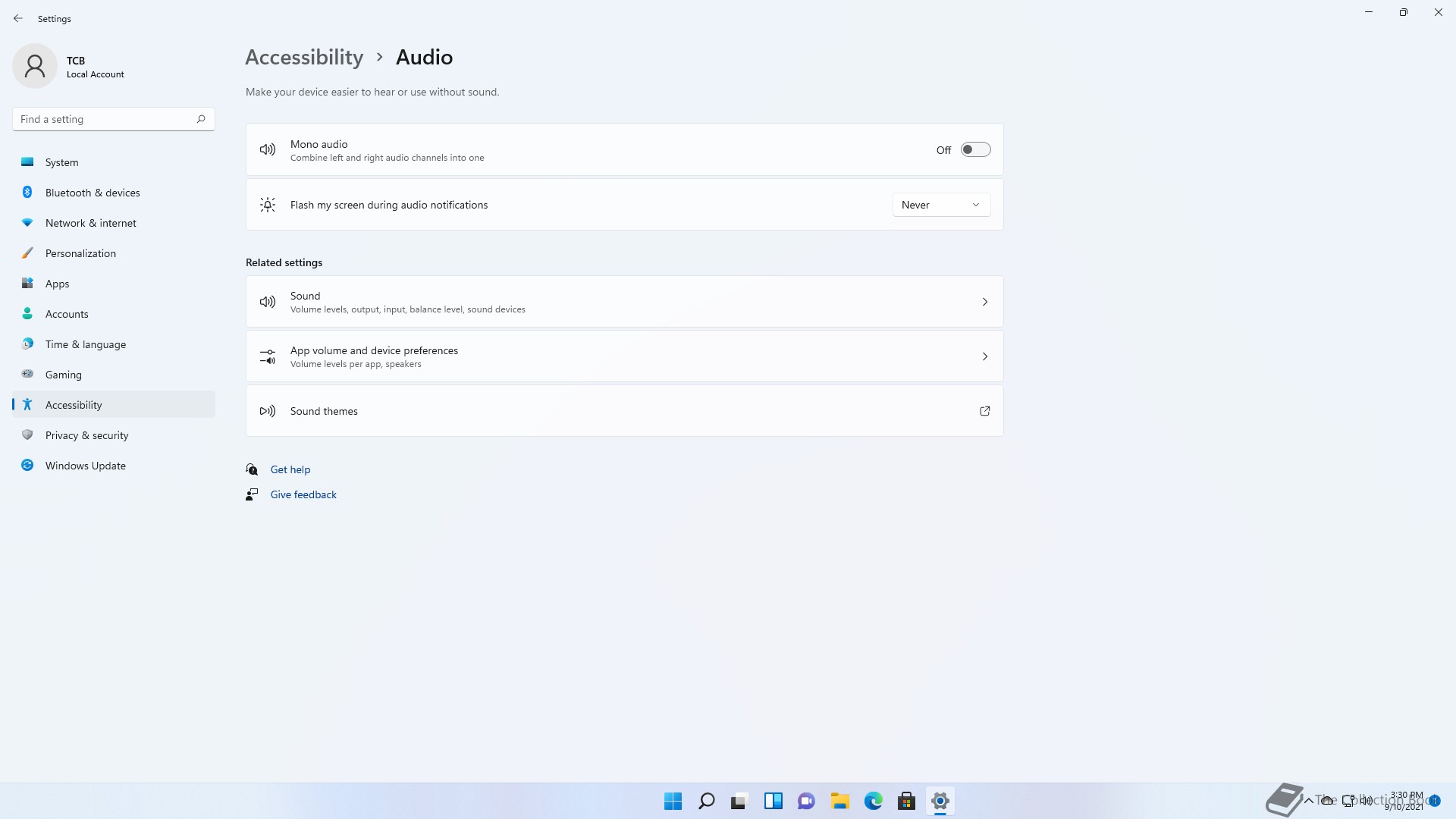Open Widgets from taskbar
Image resolution: width=1456 pixels, height=819 pixels.
tap(773, 801)
